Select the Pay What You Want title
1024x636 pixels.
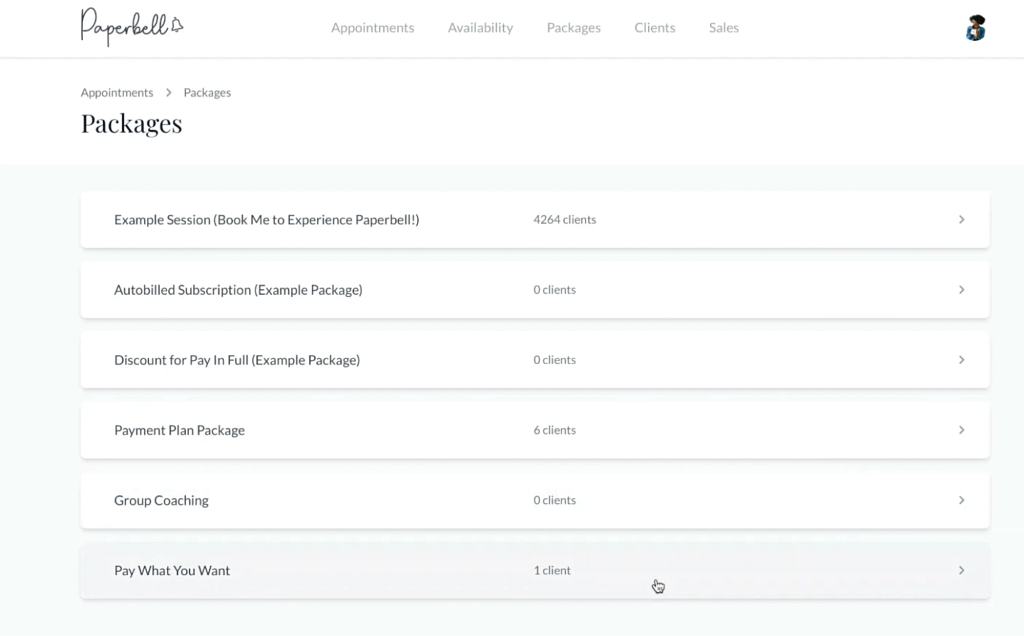172,570
